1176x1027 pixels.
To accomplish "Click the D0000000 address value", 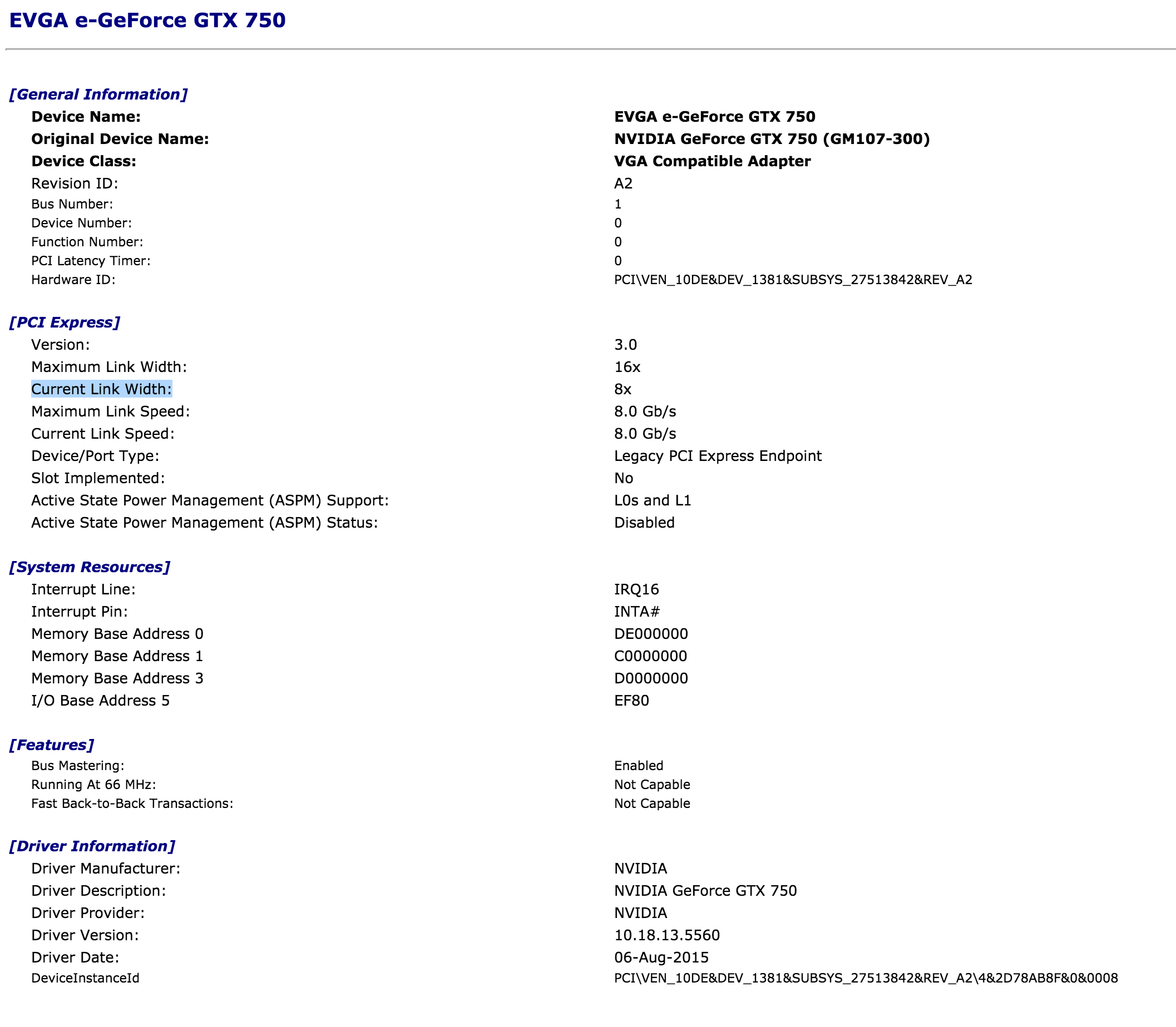I will 651,678.
